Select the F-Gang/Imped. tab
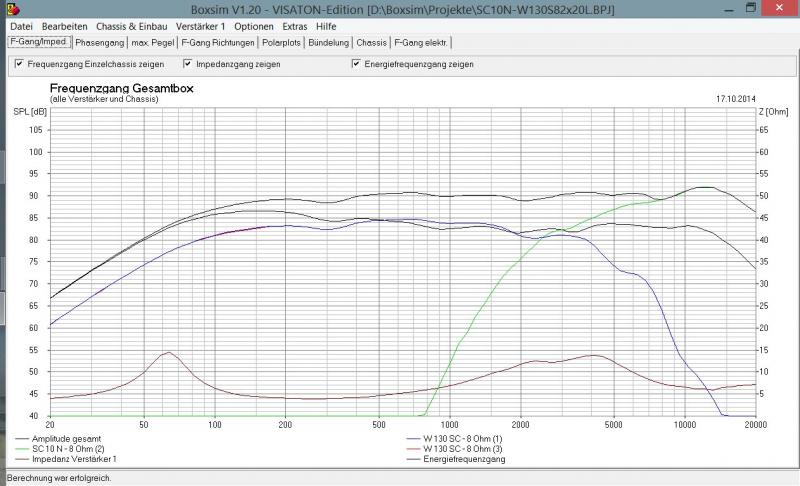This screenshot has height=486, width=800. tap(39, 42)
